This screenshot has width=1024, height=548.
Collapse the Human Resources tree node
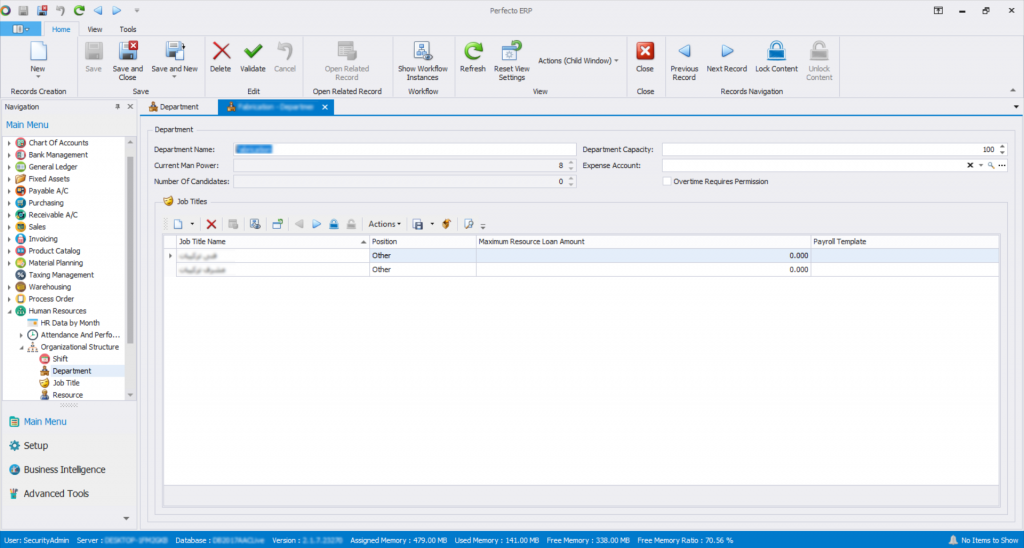pyautogui.click(x=9, y=311)
